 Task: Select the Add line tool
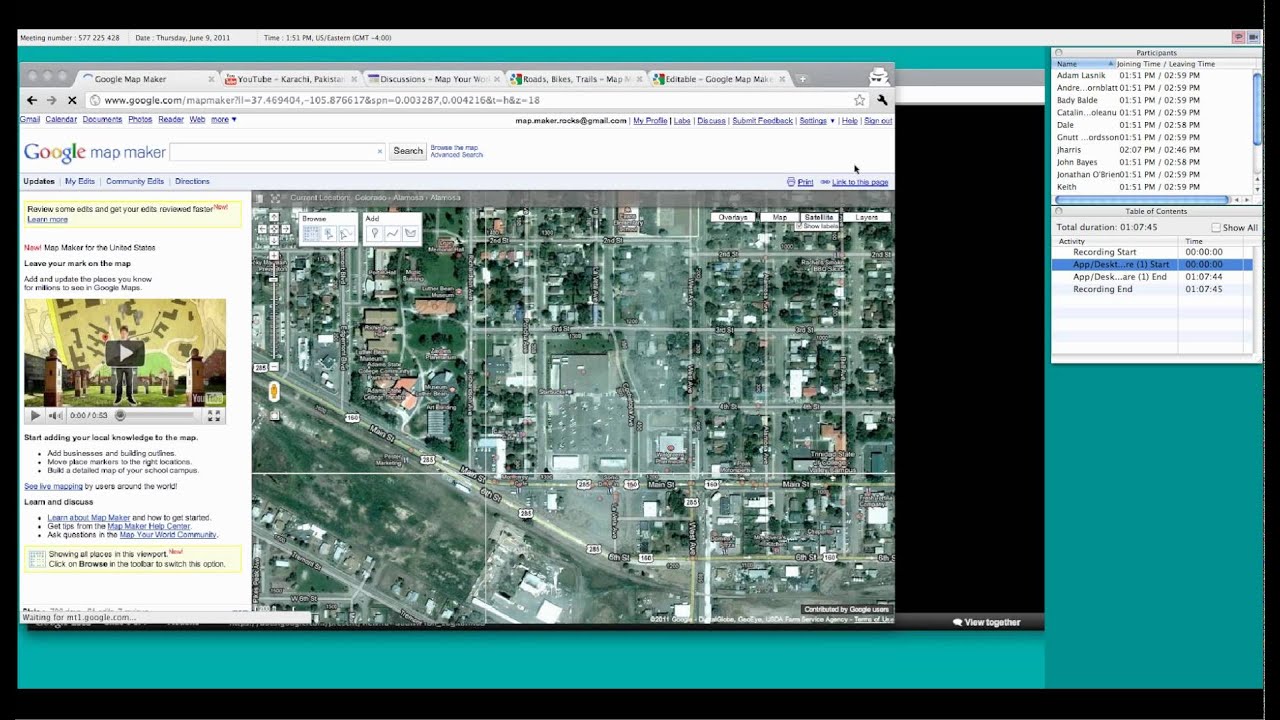[392, 233]
